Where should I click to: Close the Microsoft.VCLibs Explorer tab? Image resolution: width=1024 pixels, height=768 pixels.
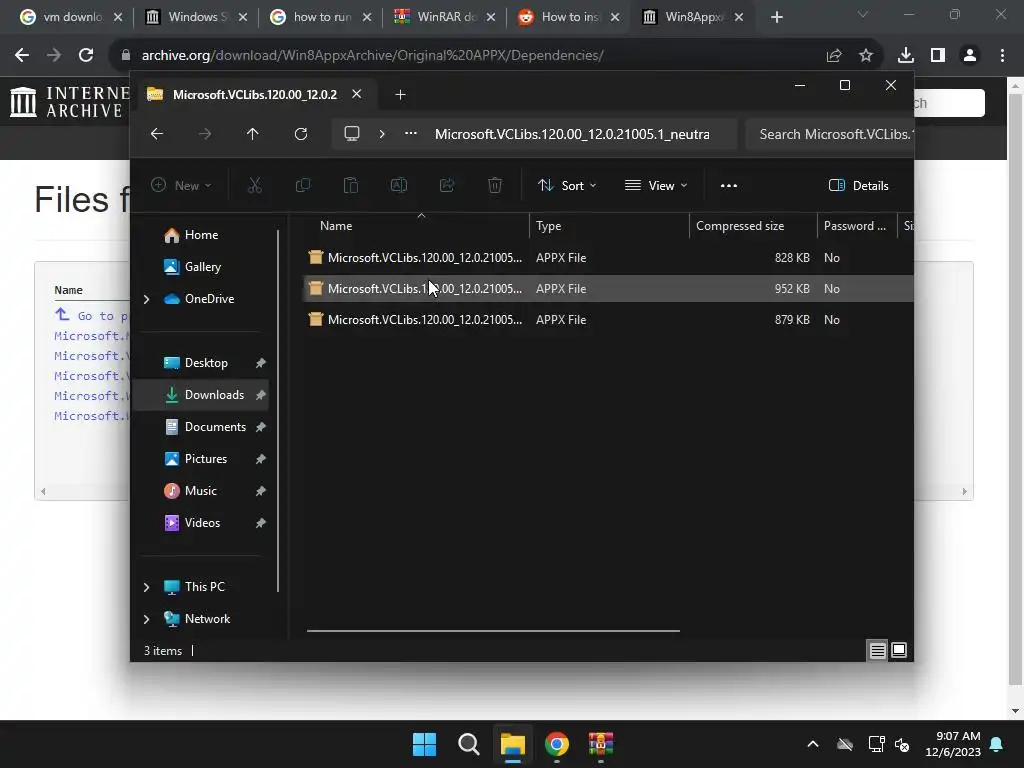(357, 94)
